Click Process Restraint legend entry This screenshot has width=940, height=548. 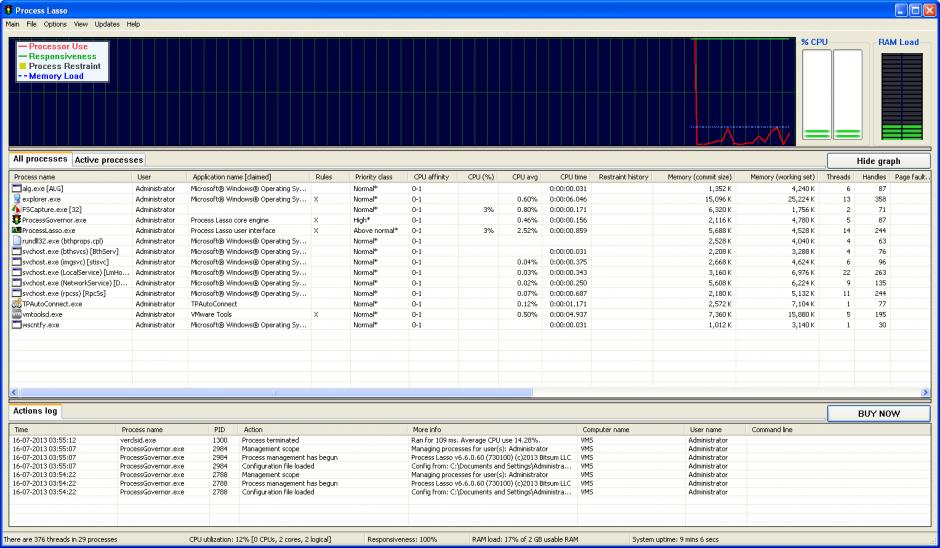pyautogui.click(x=60, y=66)
